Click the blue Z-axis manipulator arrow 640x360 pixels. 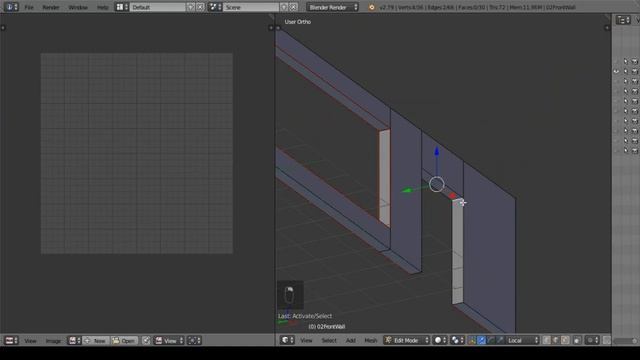pyautogui.click(x=436, y=151)
